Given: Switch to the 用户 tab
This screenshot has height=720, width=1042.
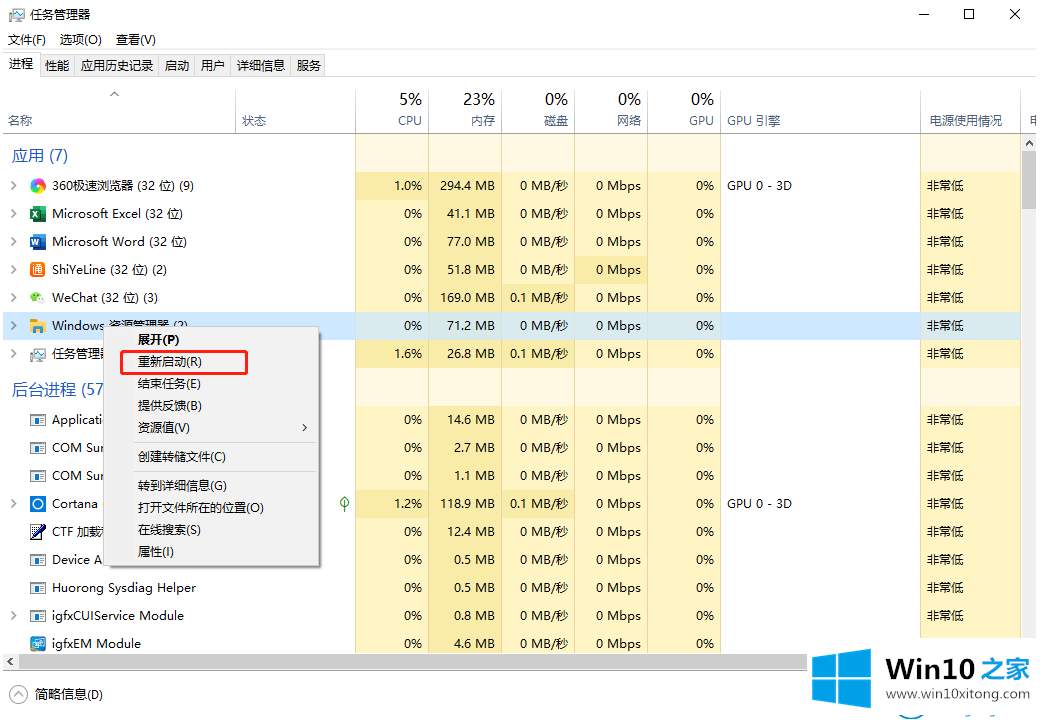Looking at the screenshot, I should (213, 65).
